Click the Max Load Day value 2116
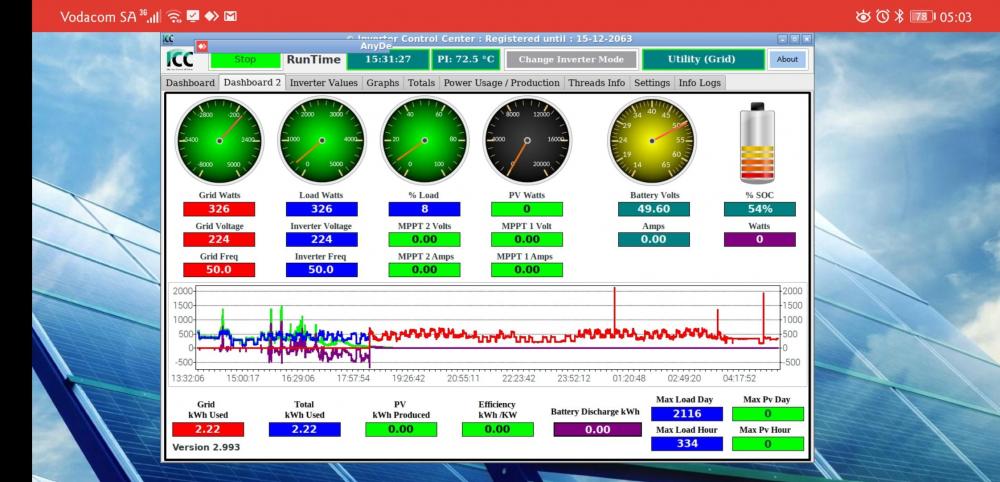The height and width of the screenshot is (482, 1000). pyautogui.click(x=687, y=414)
